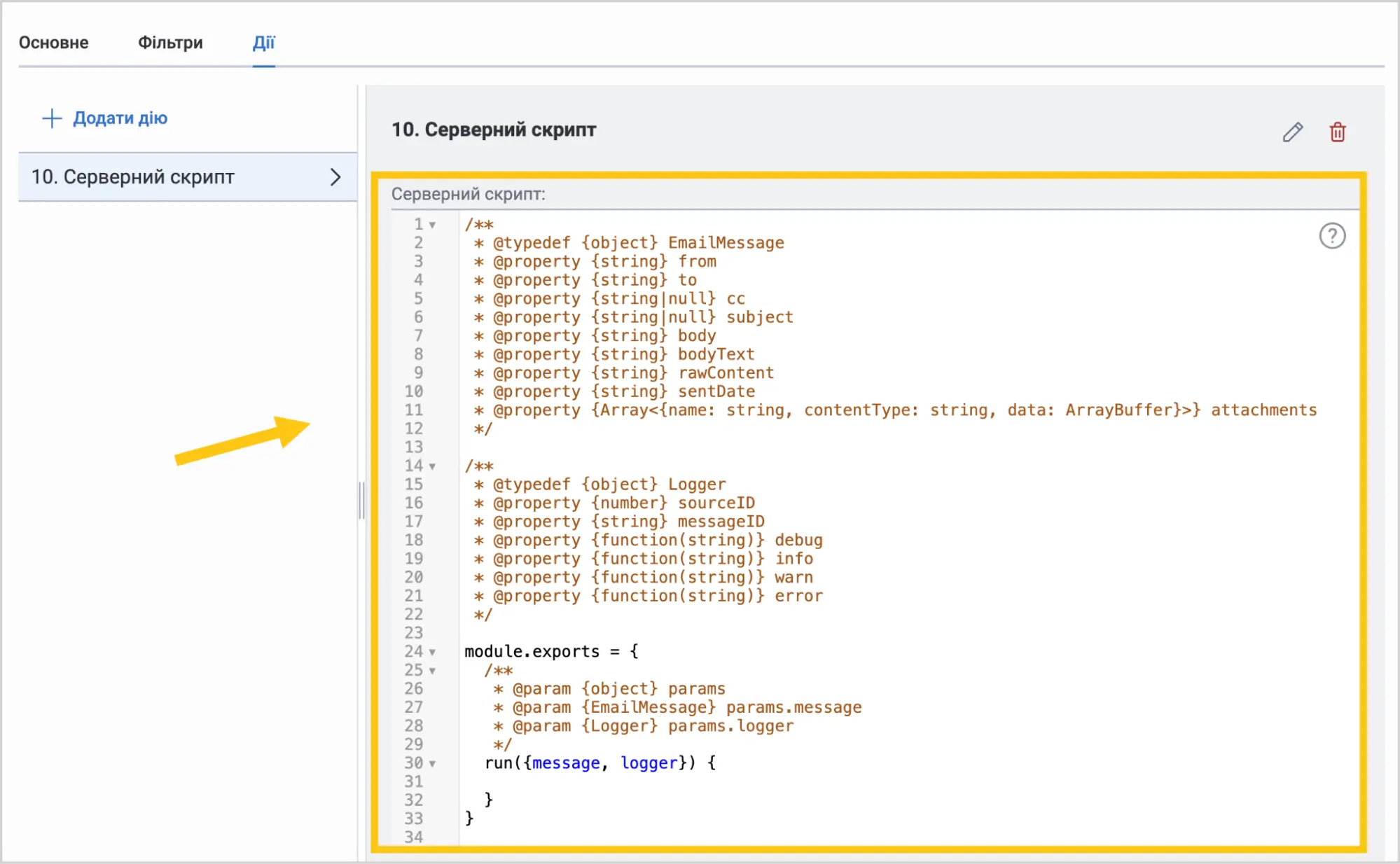Screen dimensions: 1400x864
Task: Click the 'message' parameter on line 30
Action: pos(566,763)
